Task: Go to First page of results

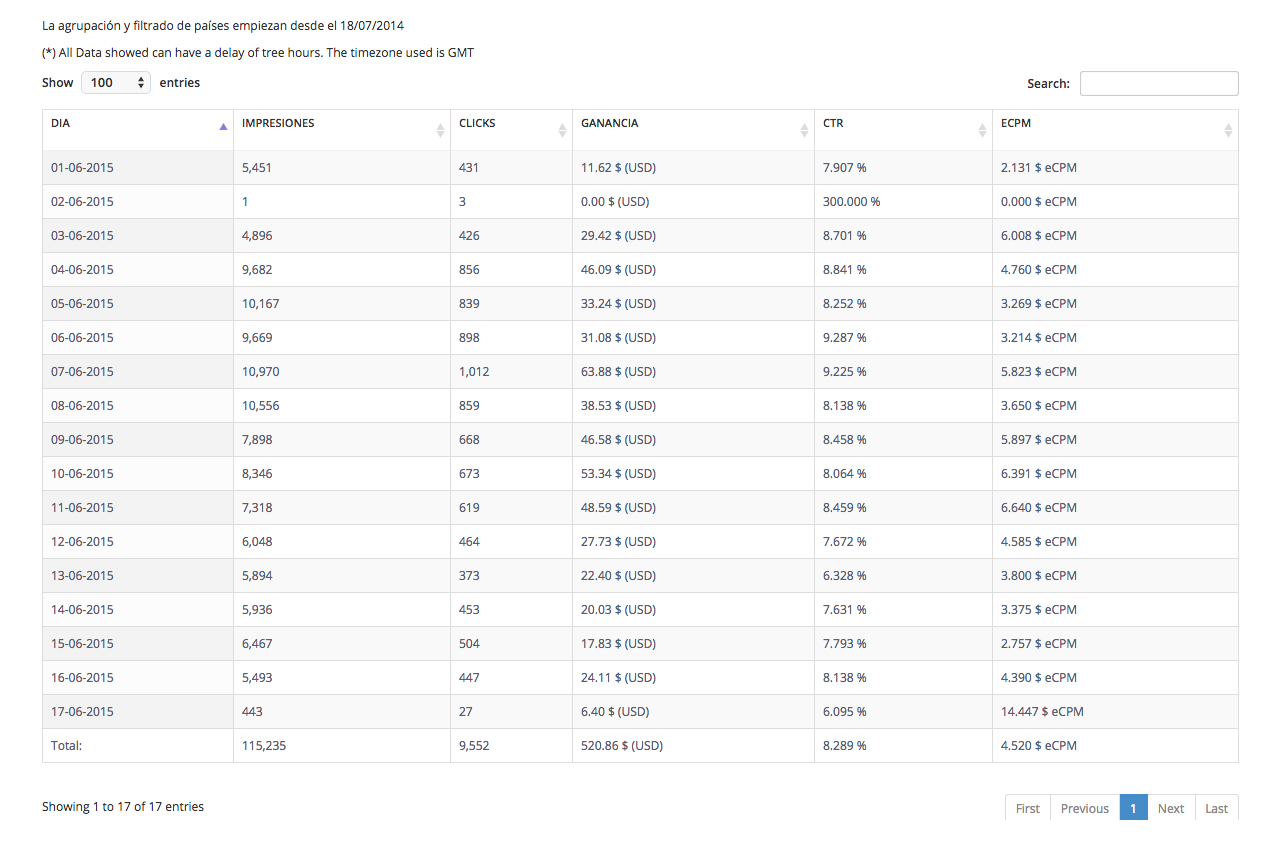Action: 1028,808
